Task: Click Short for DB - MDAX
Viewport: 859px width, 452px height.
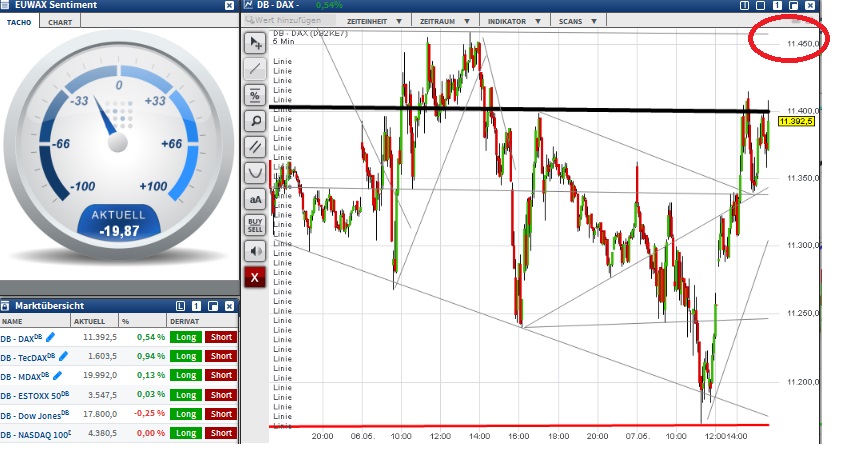Action: pyautogui.click(x=221, y=375)
